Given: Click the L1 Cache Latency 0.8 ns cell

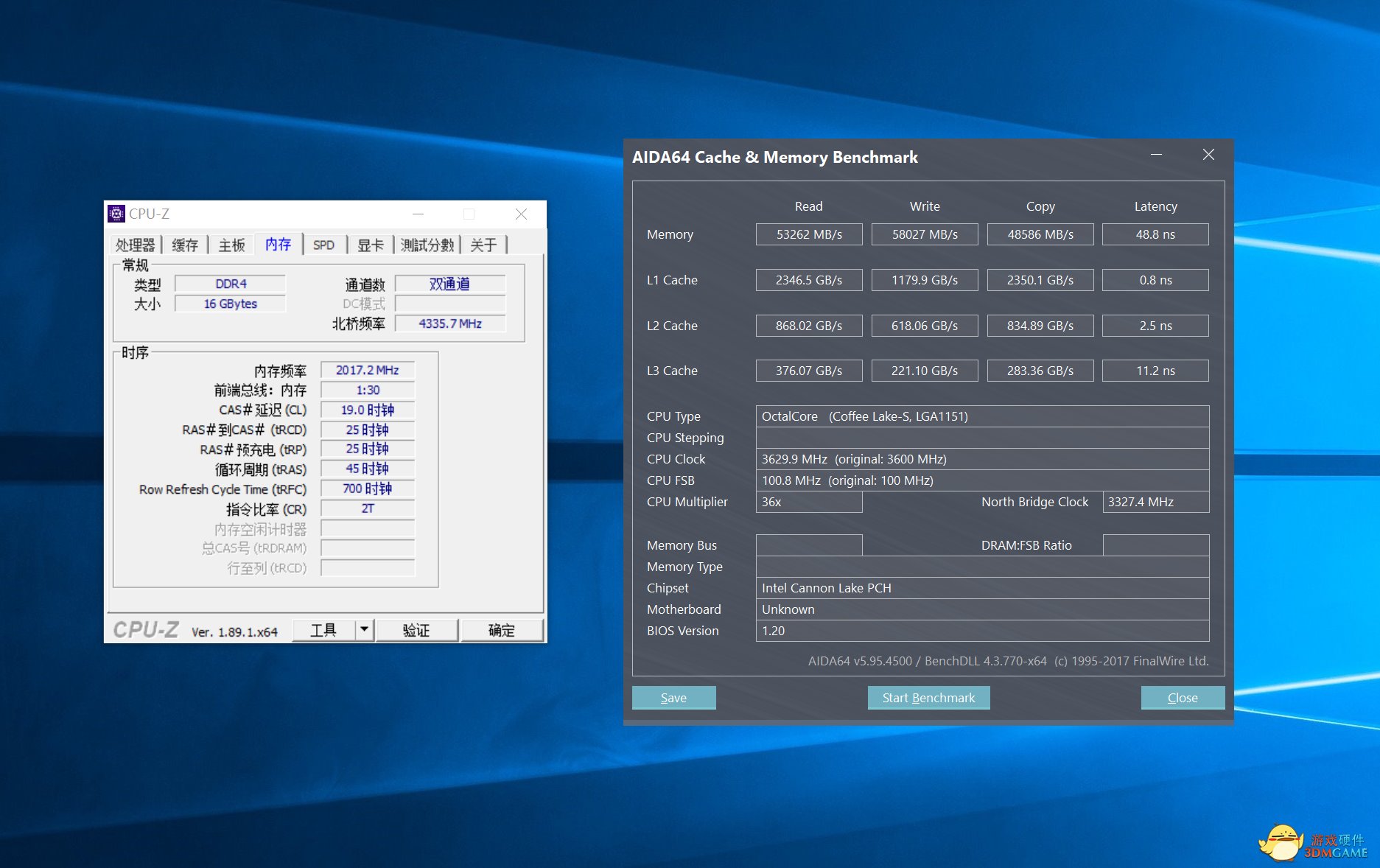Looking at the screenshot, I should click(x=1155, y=280).
